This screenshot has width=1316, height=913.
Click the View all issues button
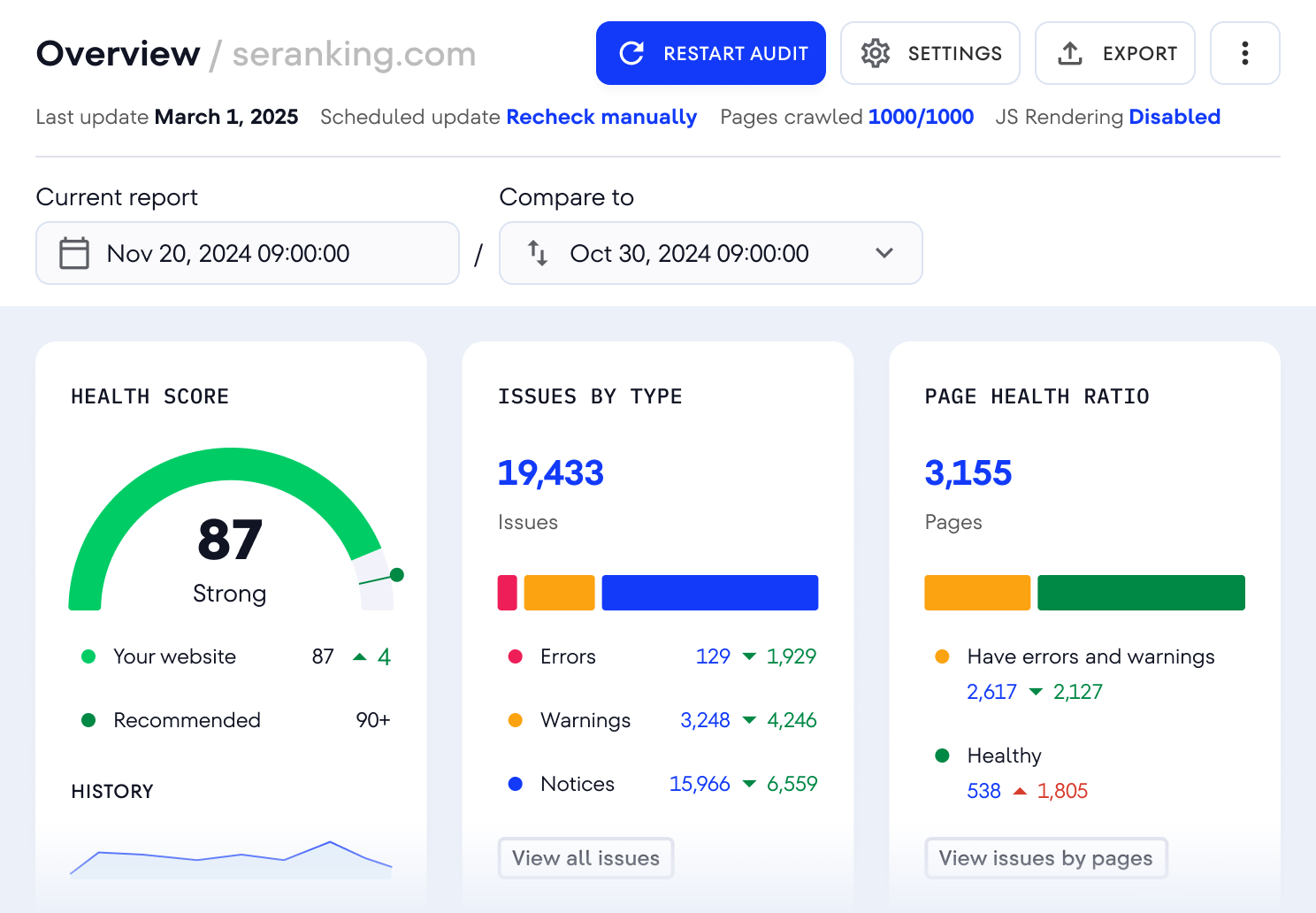pos(585,857)
